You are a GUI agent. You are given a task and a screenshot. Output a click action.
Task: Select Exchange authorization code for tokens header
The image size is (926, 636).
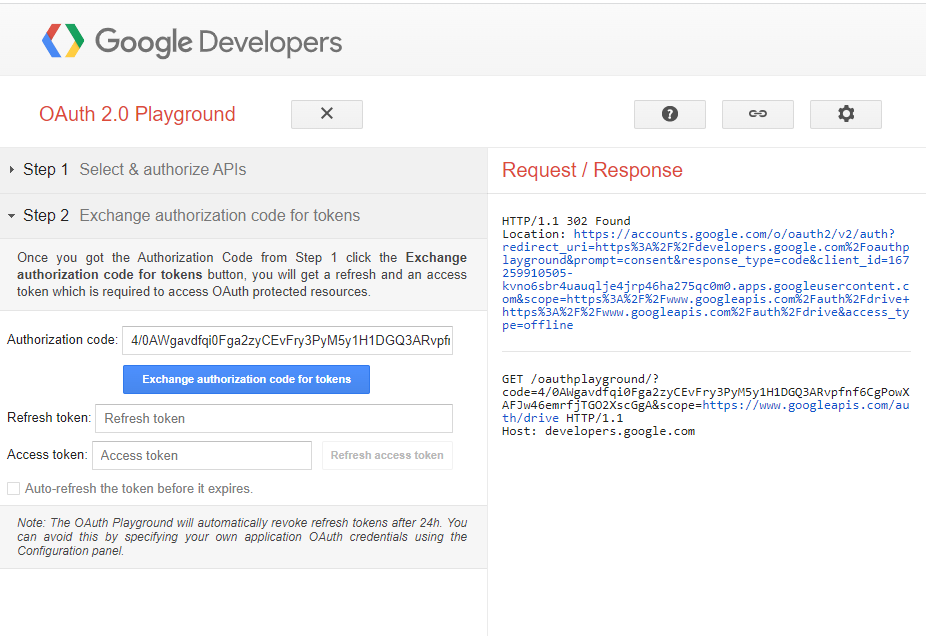(x=219, y=216)
